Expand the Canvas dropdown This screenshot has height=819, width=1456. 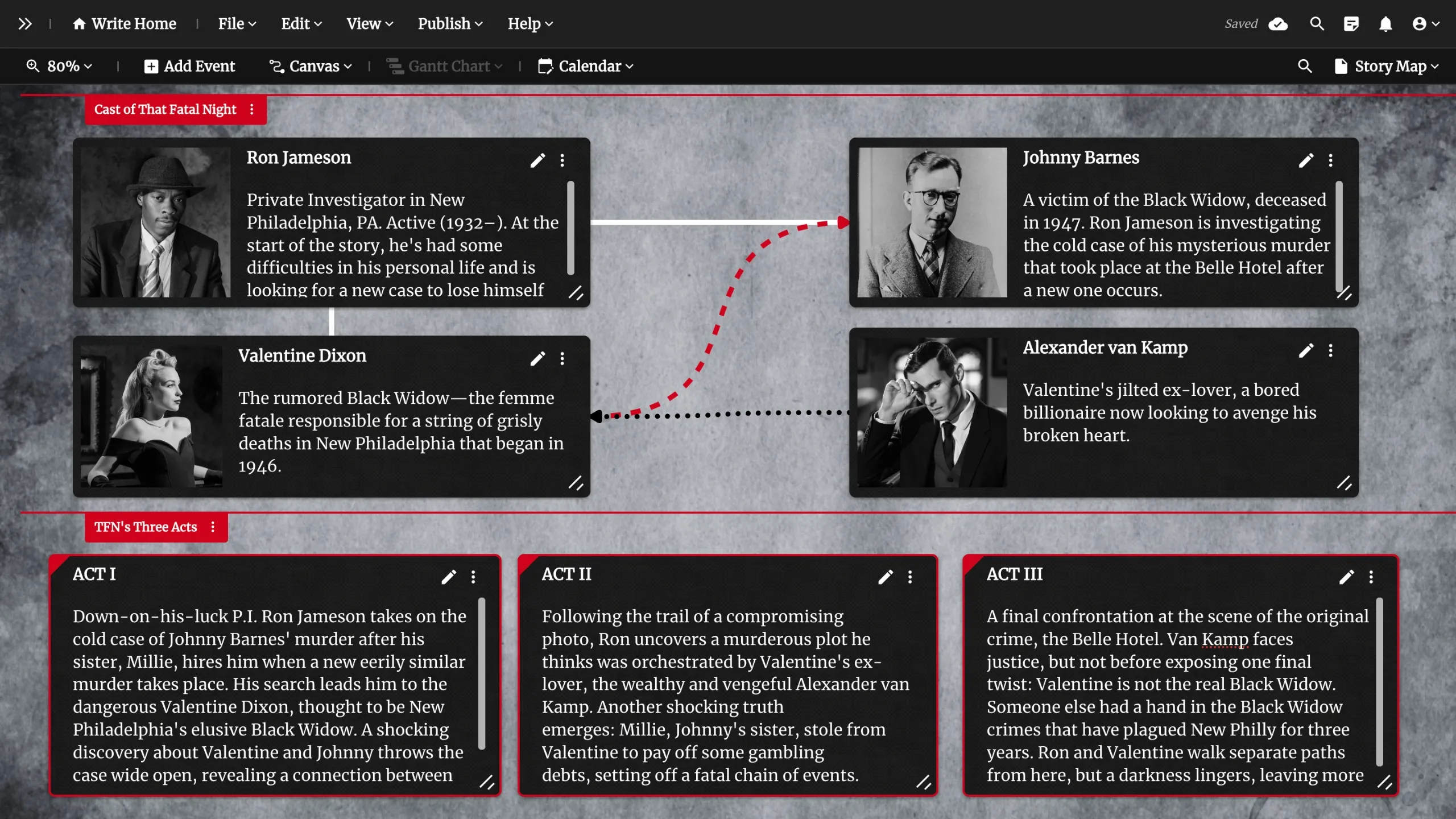pyautogui.click(x=311, y=67)
